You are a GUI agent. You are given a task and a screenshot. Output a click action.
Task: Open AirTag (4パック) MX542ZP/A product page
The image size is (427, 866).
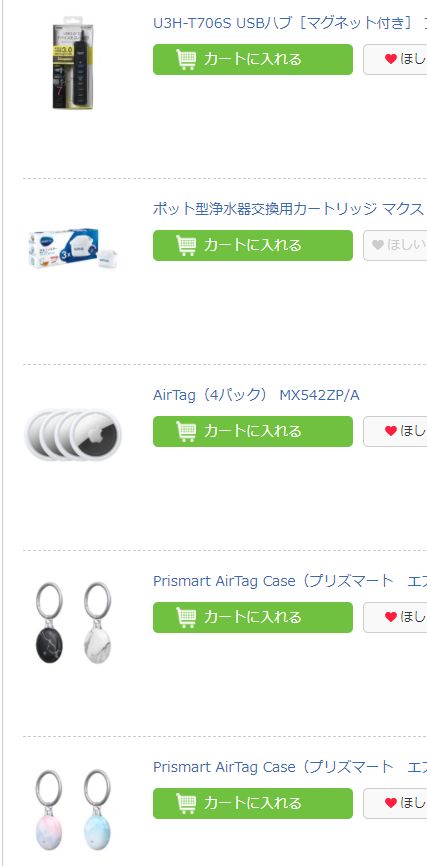(256, 395)
